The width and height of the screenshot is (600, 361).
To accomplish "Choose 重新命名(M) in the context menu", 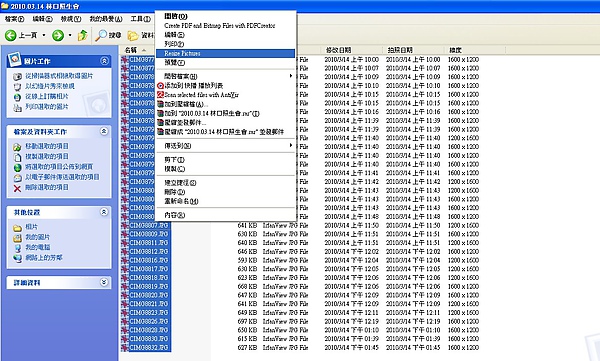I will click(225, 201).
